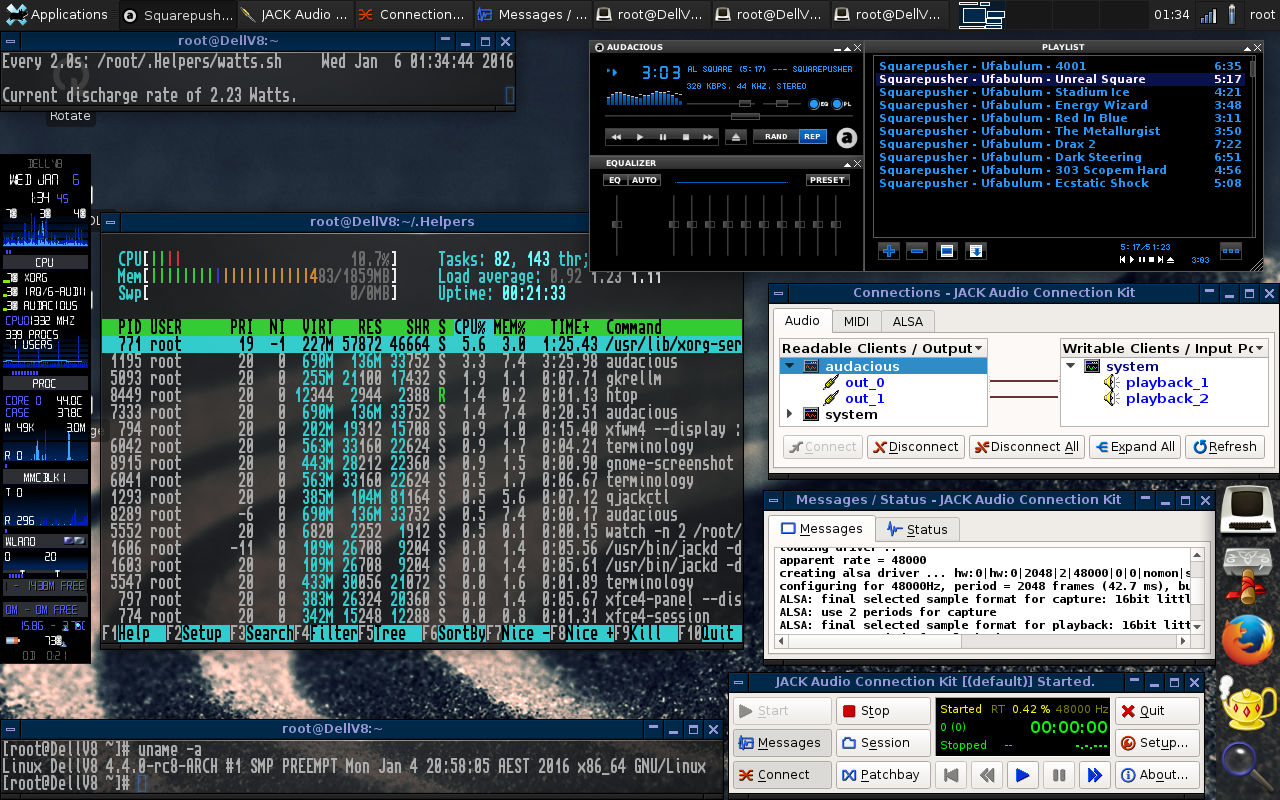The height and width of the screenshot is (800, 1280).
Task: Click JACK transport pause button
Action: pos(1058,775)
